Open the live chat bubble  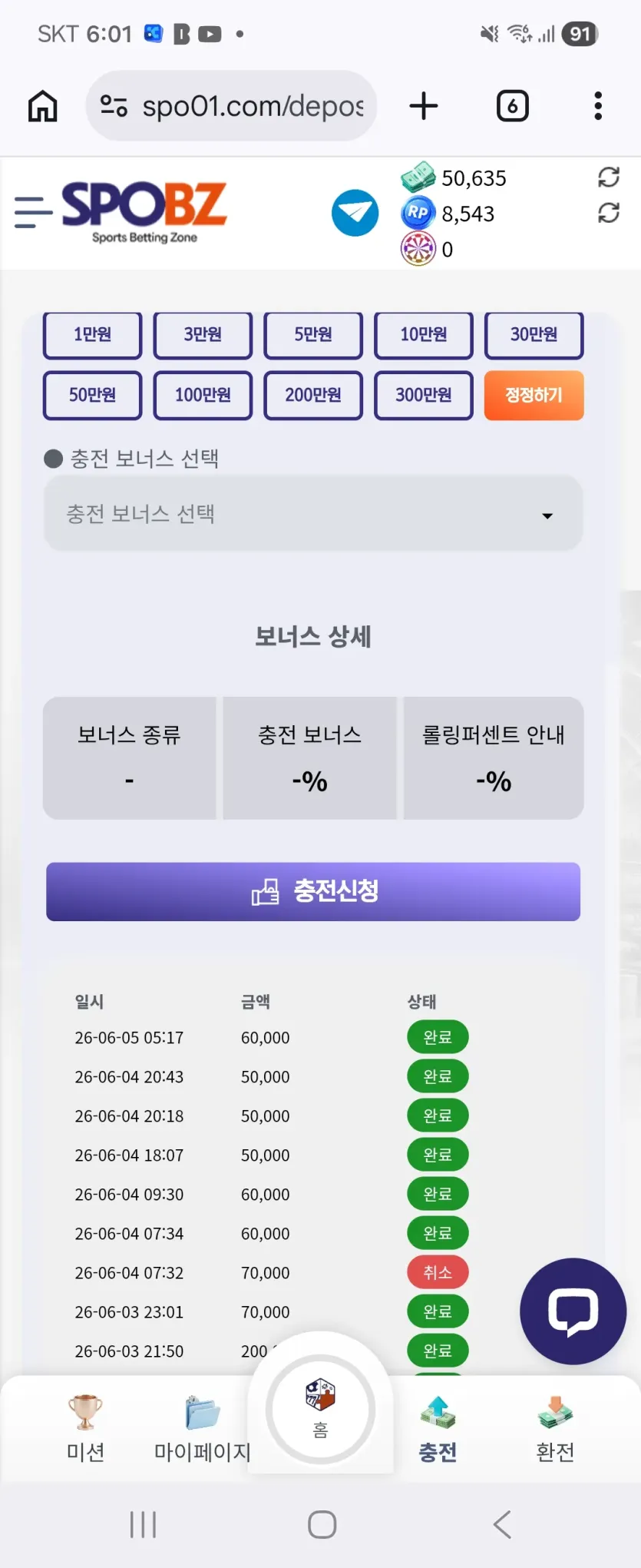573,1311
